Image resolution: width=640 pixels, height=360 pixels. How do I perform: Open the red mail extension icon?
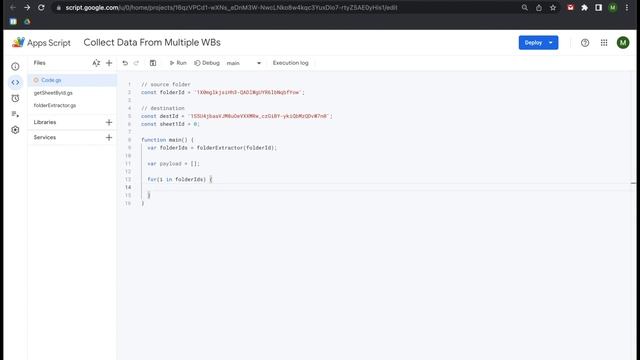[571, 7]
